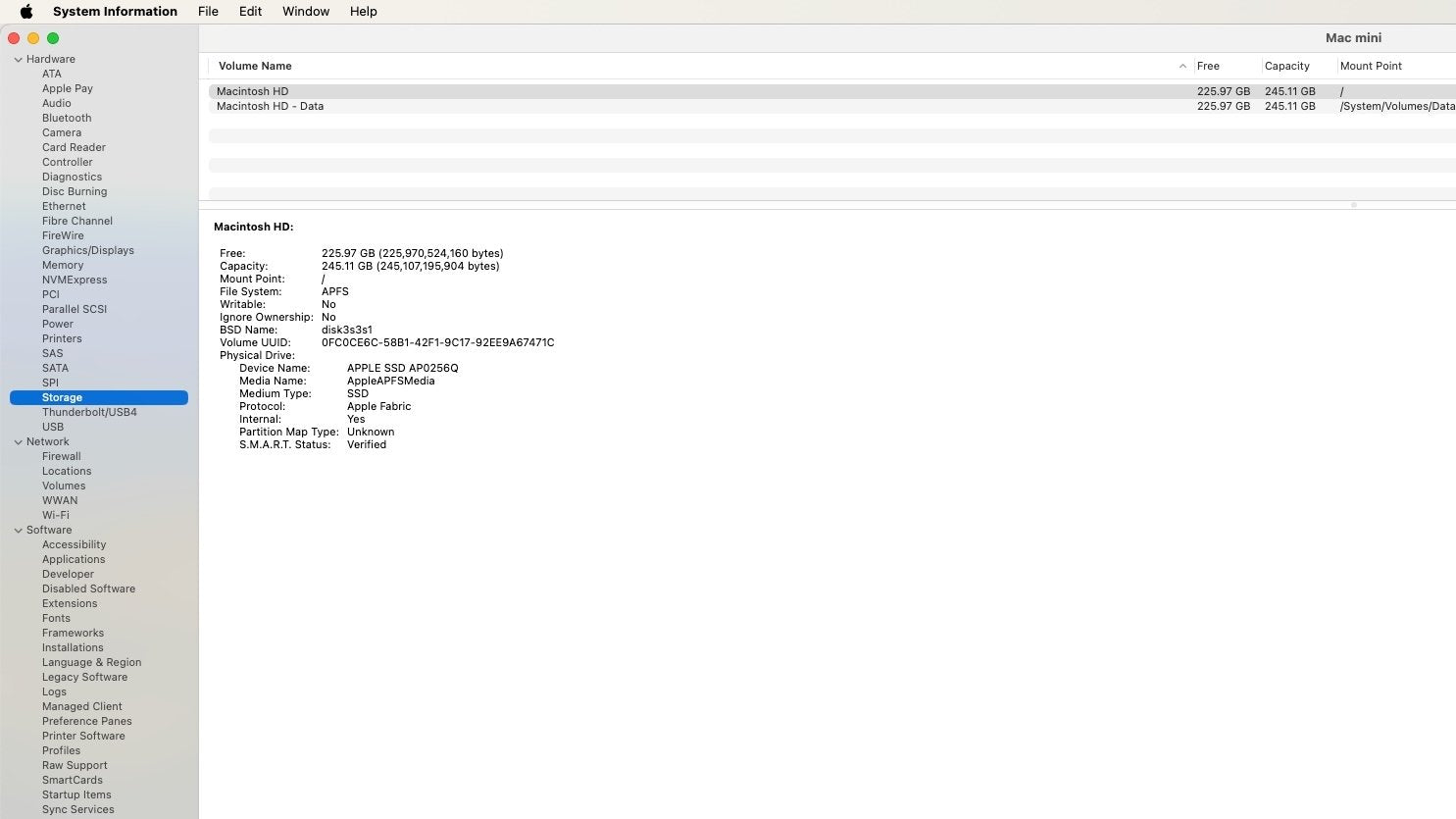Sort by the Capacity column header

pyautogui.click(x=1286, y=67)
